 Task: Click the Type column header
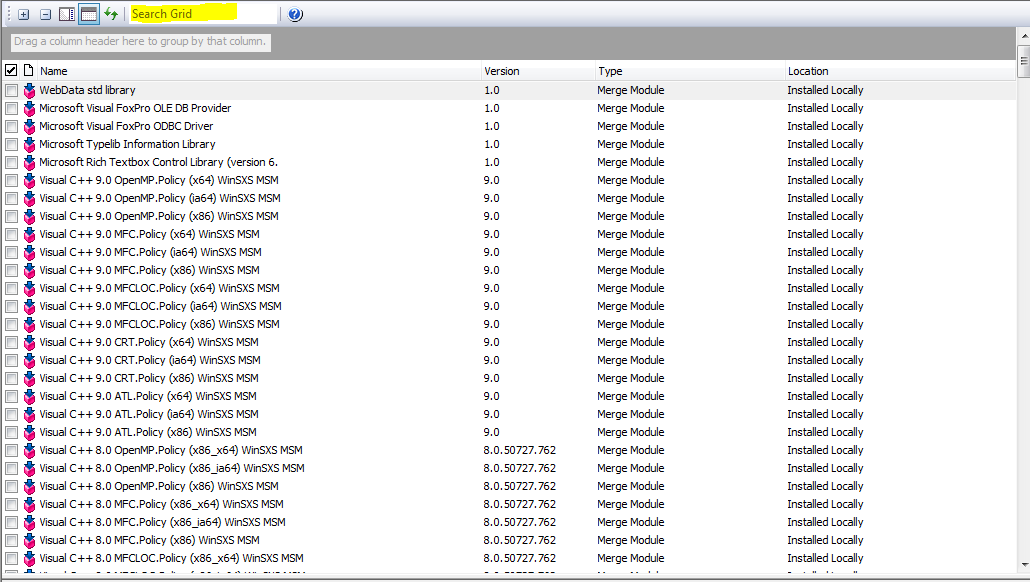click(x=688, y=71)
